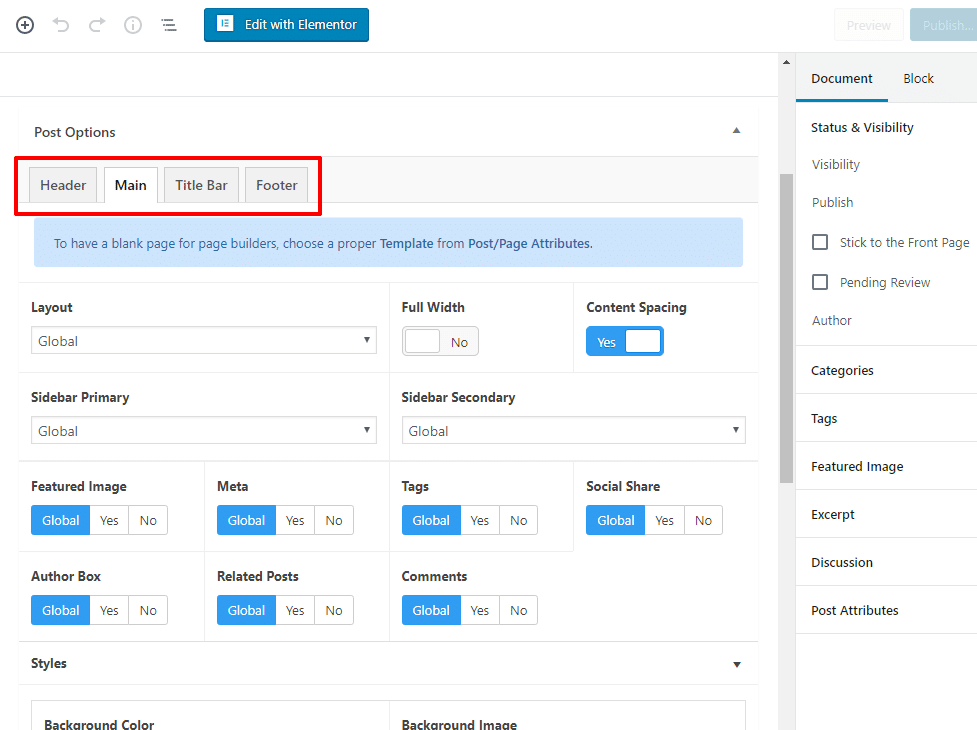The width and height of the screenshot is (977, 730).
Task: Check Stick to the Front Page
Action: 820,242
